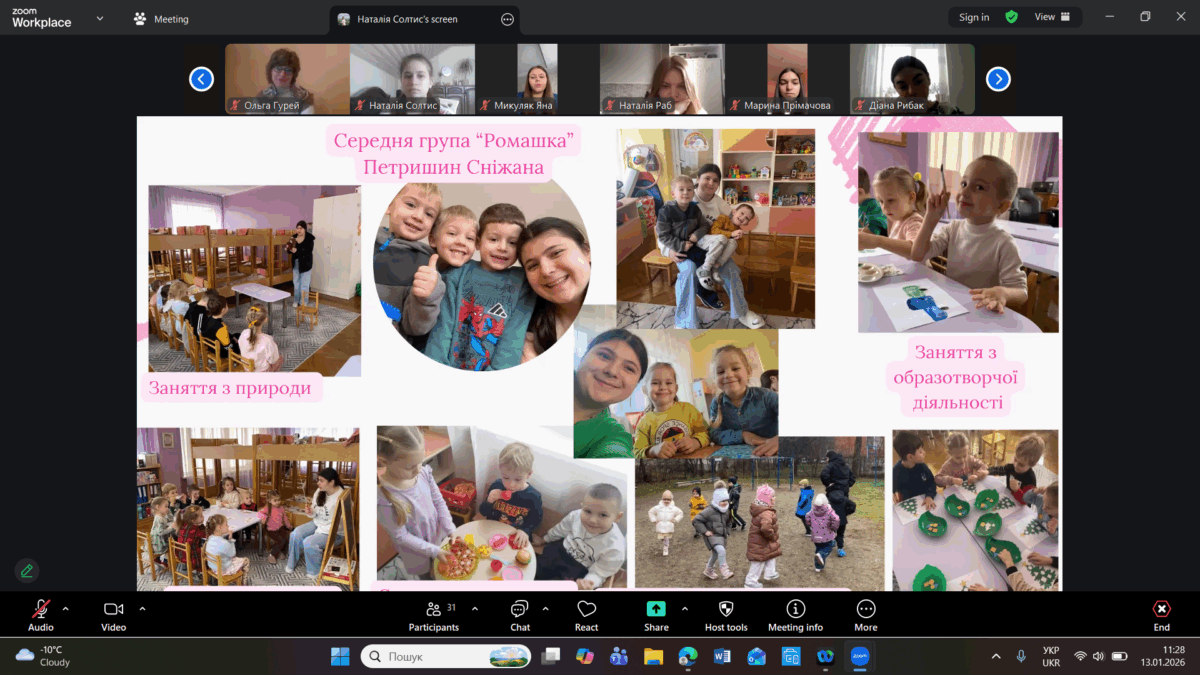Expand video options chevron
The image size is (1200, 675).
point(142,608)
